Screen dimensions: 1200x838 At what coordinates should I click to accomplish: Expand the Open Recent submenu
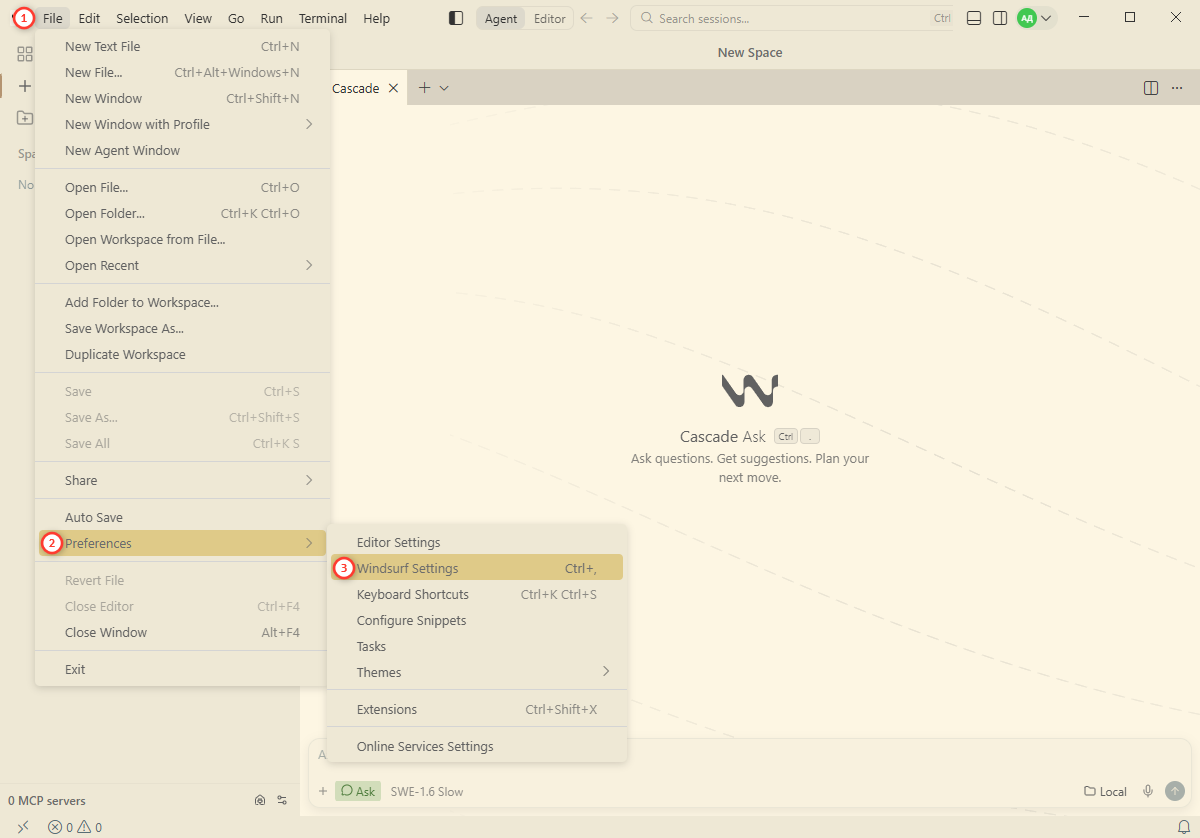tap(182, 265)
